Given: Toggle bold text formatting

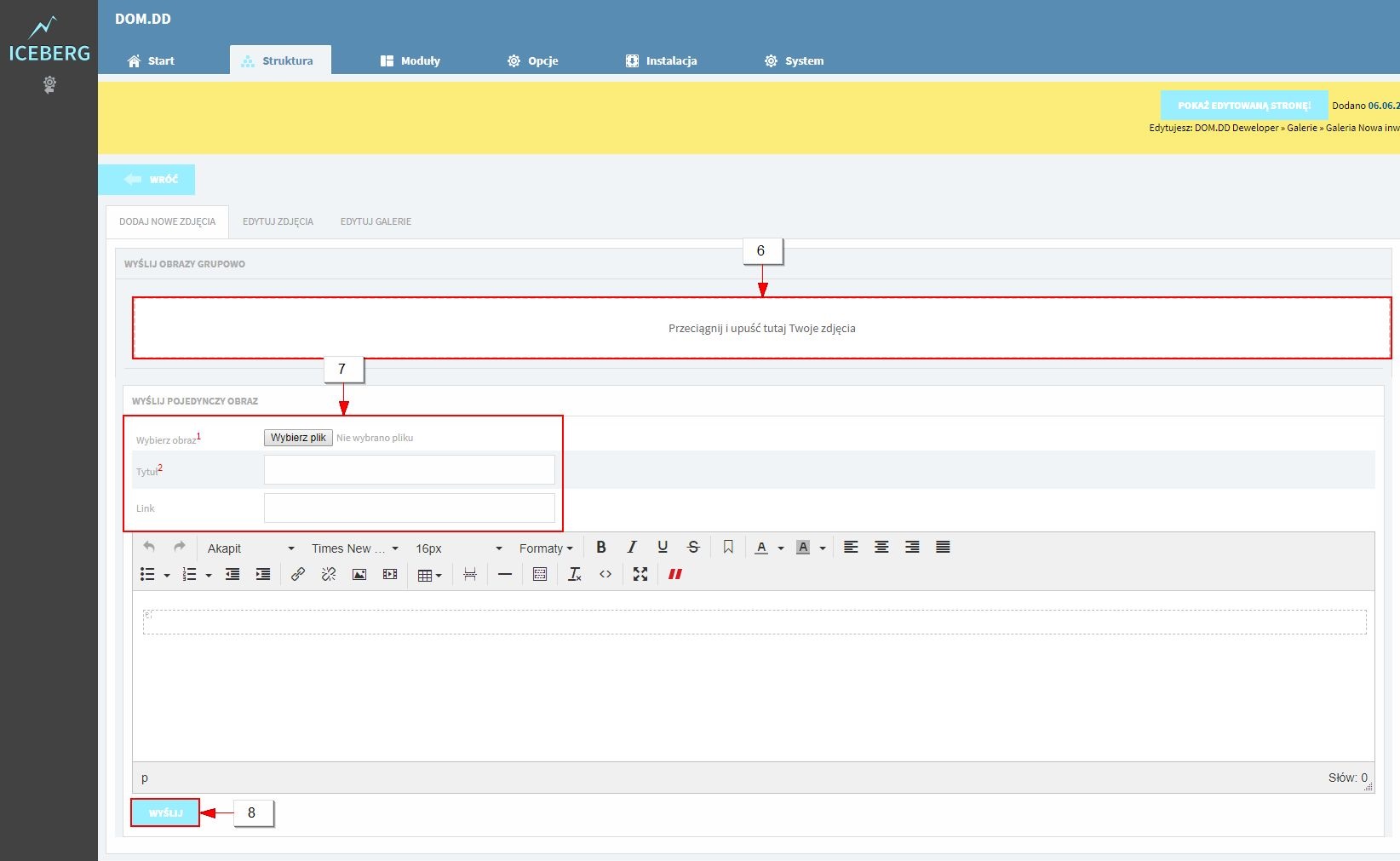Looking at the screenshot, I should click(x=601, y=548).
